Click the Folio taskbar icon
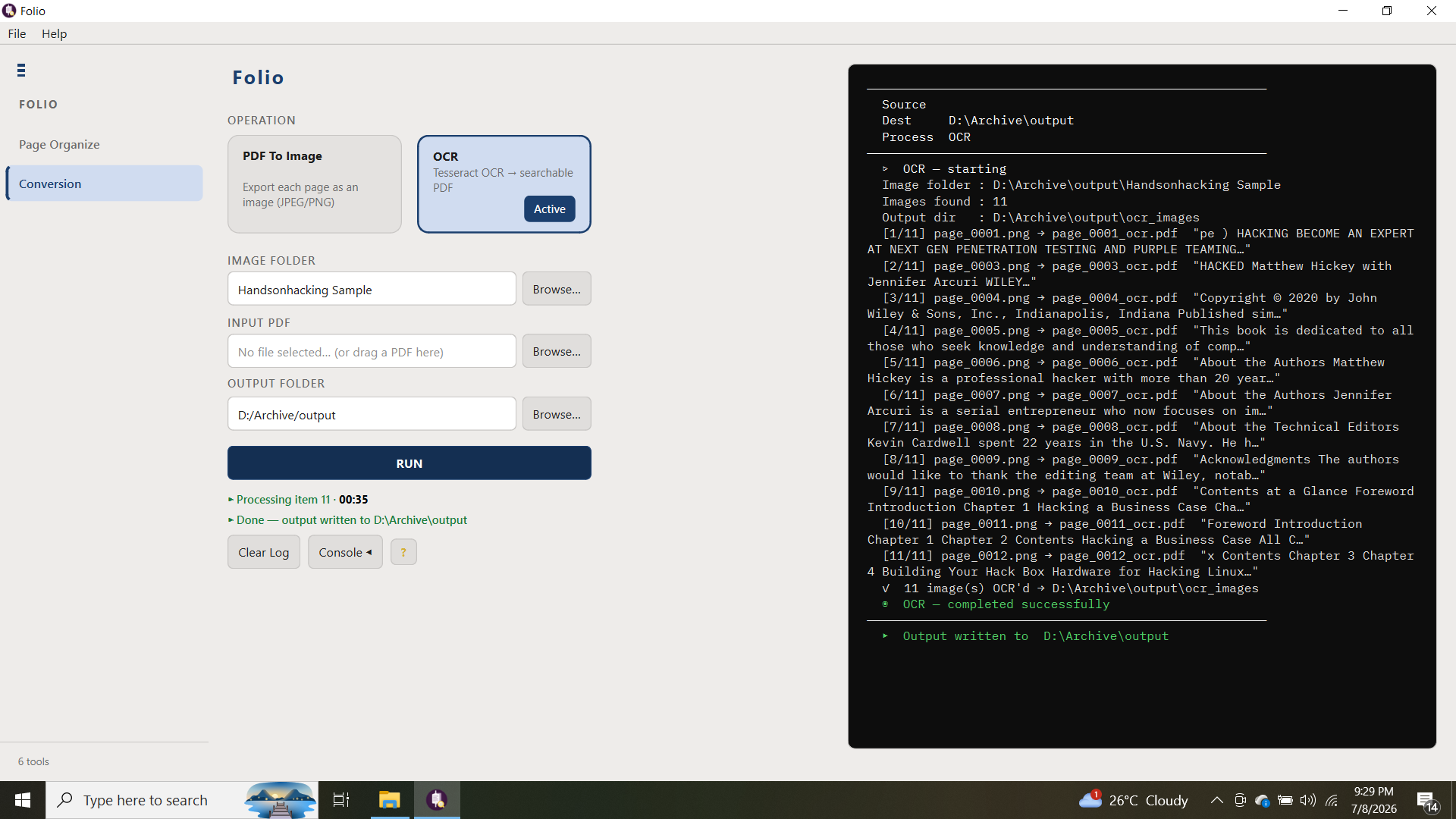Screen dimensions: 1456x819 click(437, 800)
